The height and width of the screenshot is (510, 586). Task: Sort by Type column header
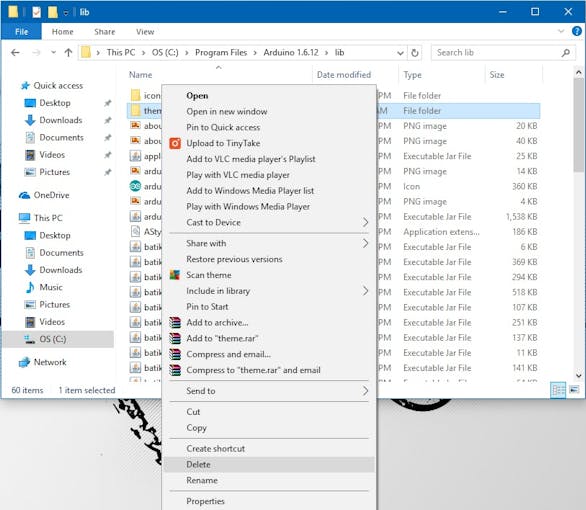tap(412, 75)
